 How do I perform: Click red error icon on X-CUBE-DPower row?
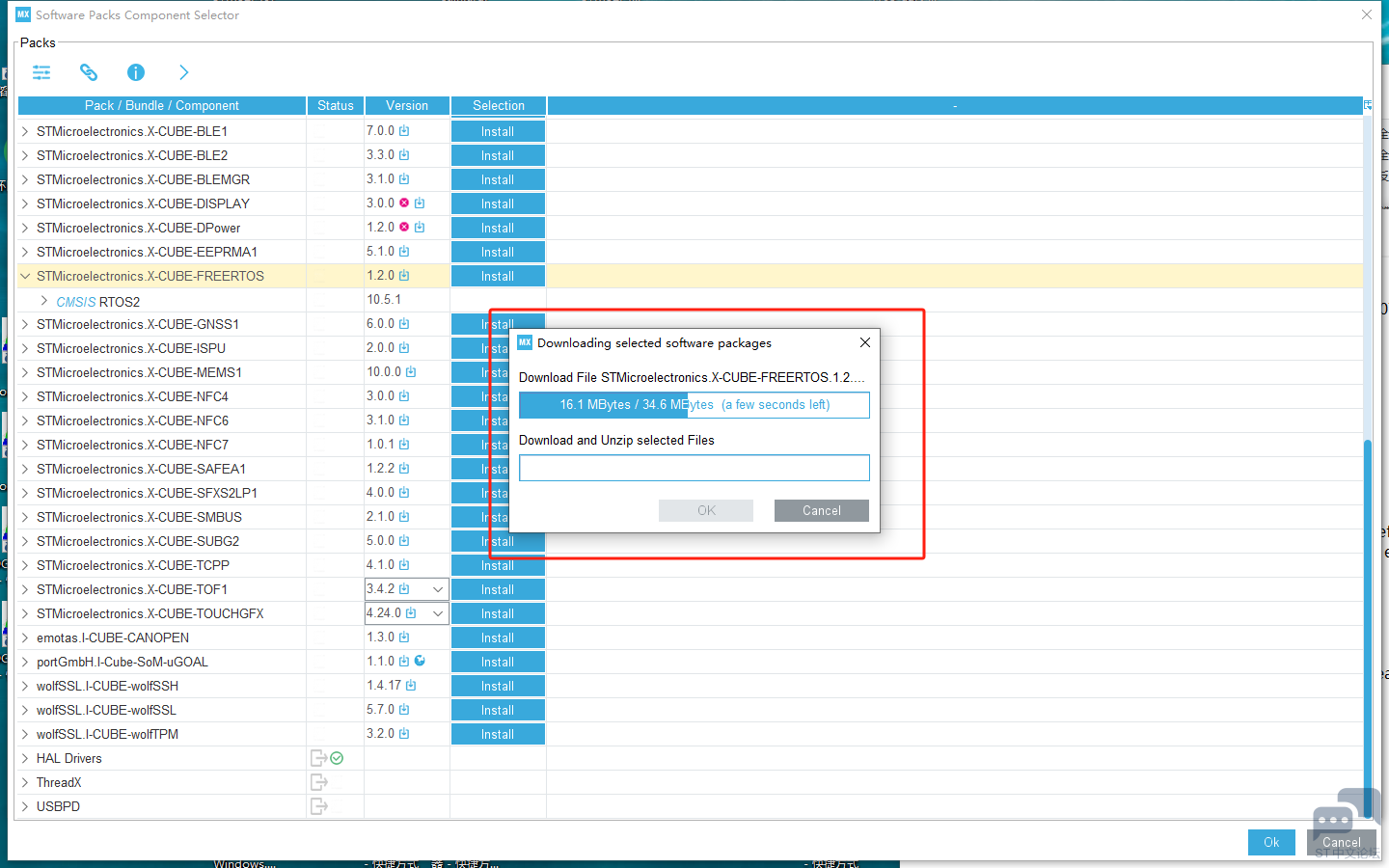pos(404,228)
